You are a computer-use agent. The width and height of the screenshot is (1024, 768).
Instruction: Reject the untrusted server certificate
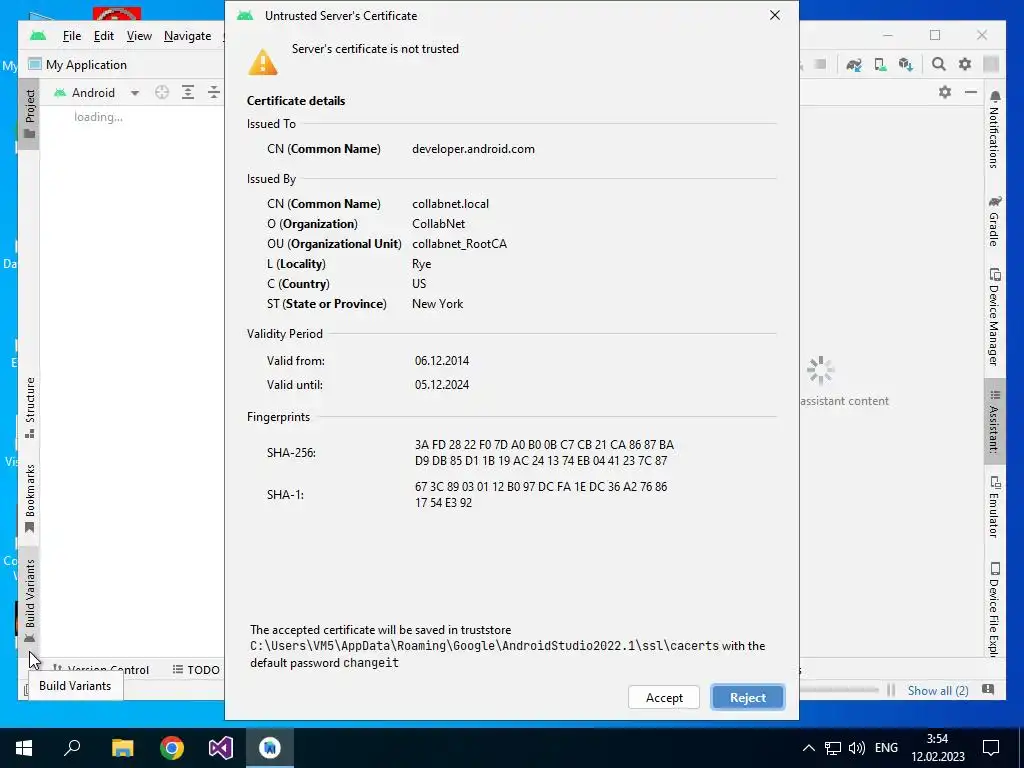tap(748, 697)
